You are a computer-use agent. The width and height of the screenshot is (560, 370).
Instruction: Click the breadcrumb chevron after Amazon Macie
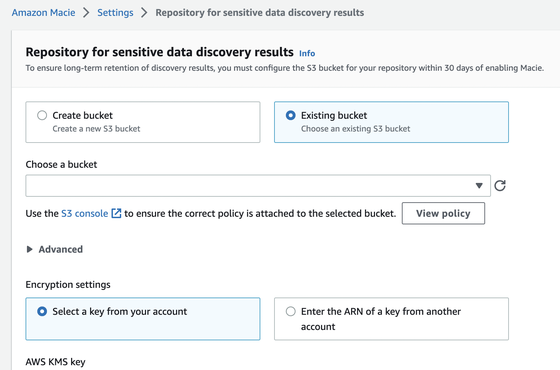click(86, 12)
